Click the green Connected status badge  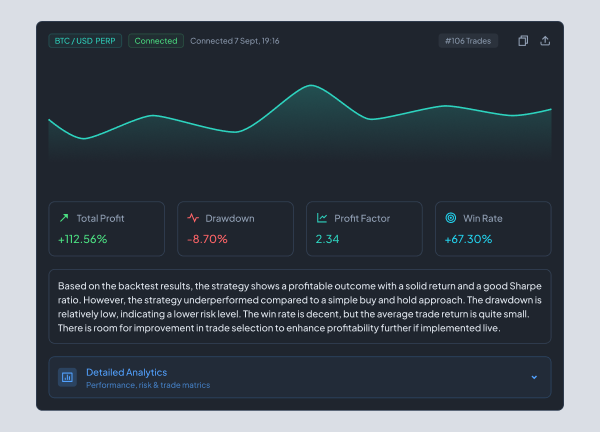point(156,41)
